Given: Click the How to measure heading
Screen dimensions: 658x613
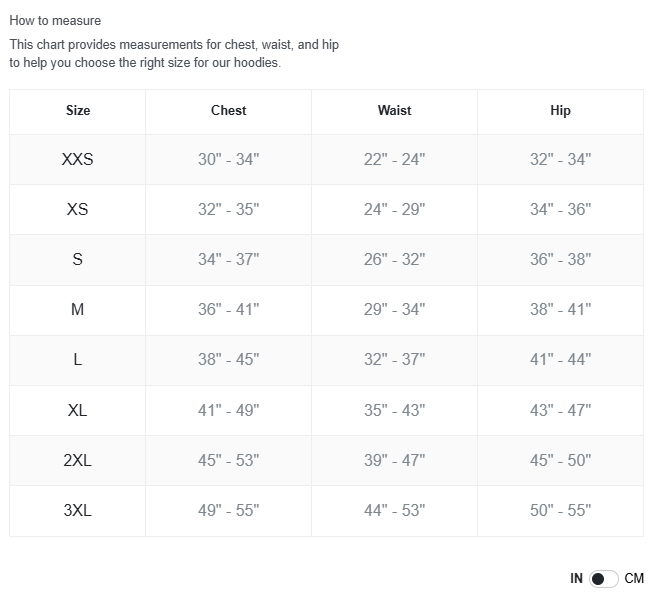Looking at the screenshot, I should click(55, 21).
